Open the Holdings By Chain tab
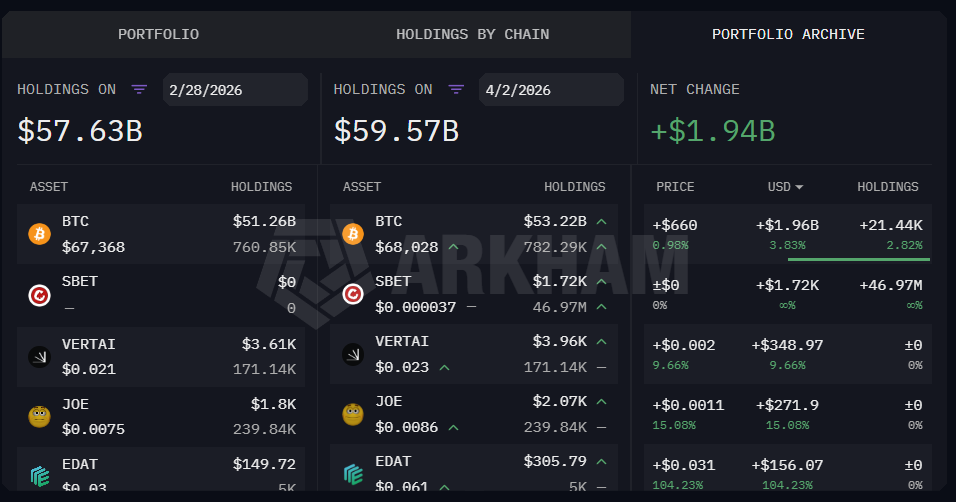 (x=472, y=34)
